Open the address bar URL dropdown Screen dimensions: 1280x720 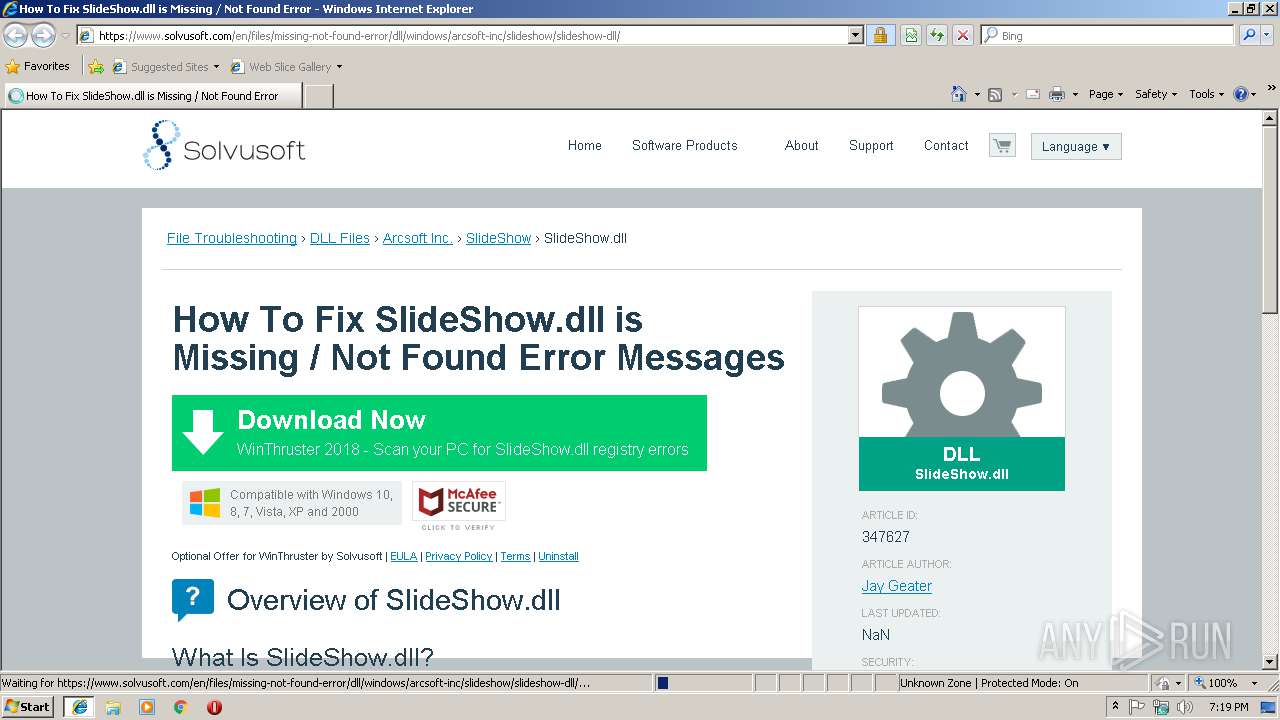(x=856, y=35)
